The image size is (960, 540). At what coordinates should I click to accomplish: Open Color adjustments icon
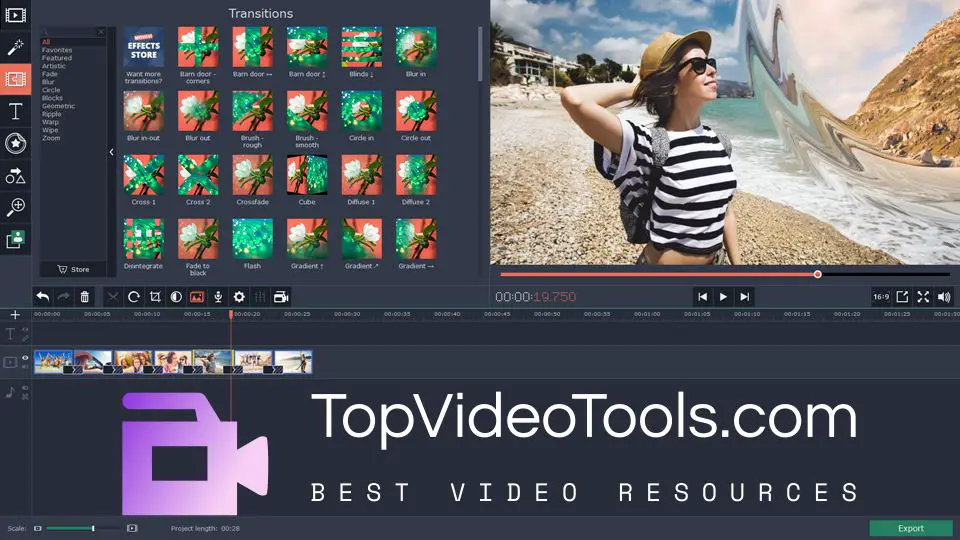(x=176, y=297)
